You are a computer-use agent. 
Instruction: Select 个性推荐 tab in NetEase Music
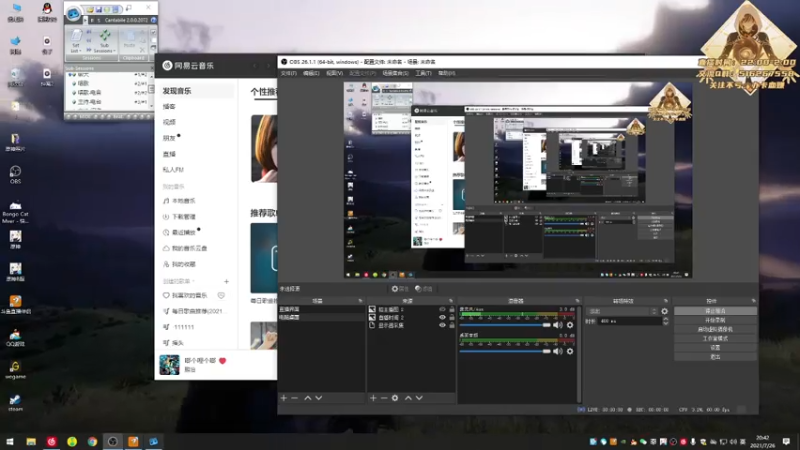264,91
